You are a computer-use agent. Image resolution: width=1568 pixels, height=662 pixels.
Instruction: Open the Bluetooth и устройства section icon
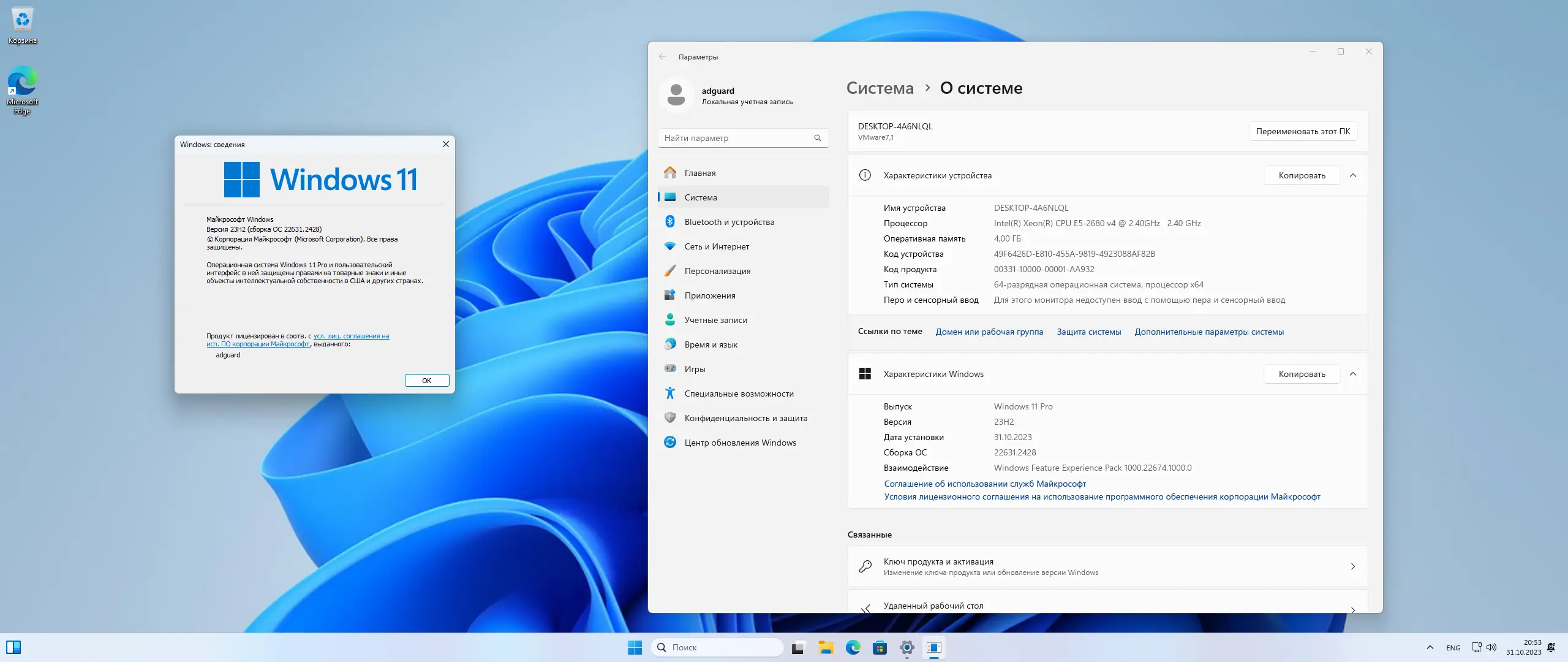[670, 222]
